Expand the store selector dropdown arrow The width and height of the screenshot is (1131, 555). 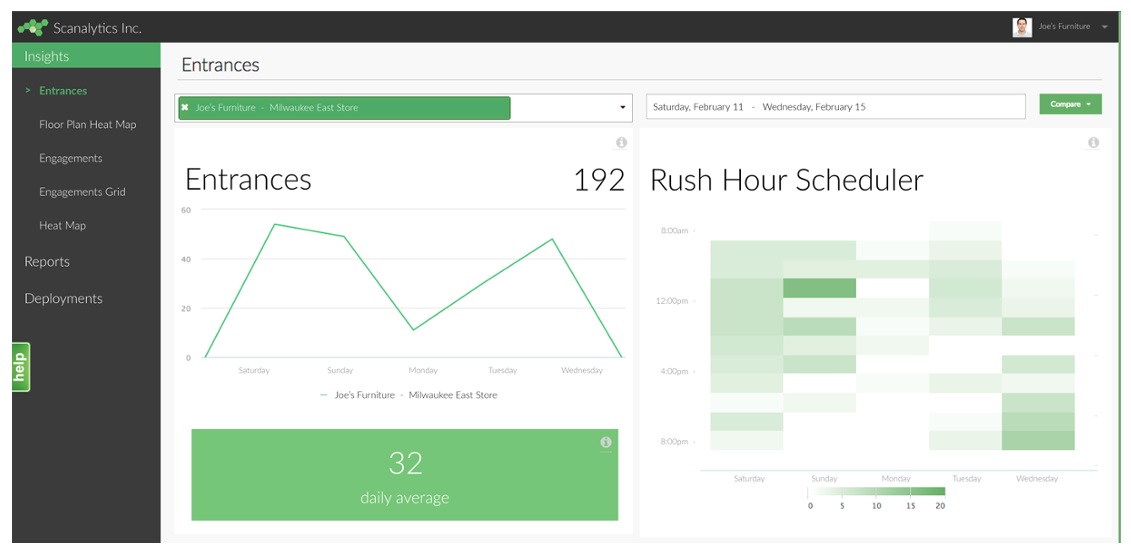click(x=623, y=107)
